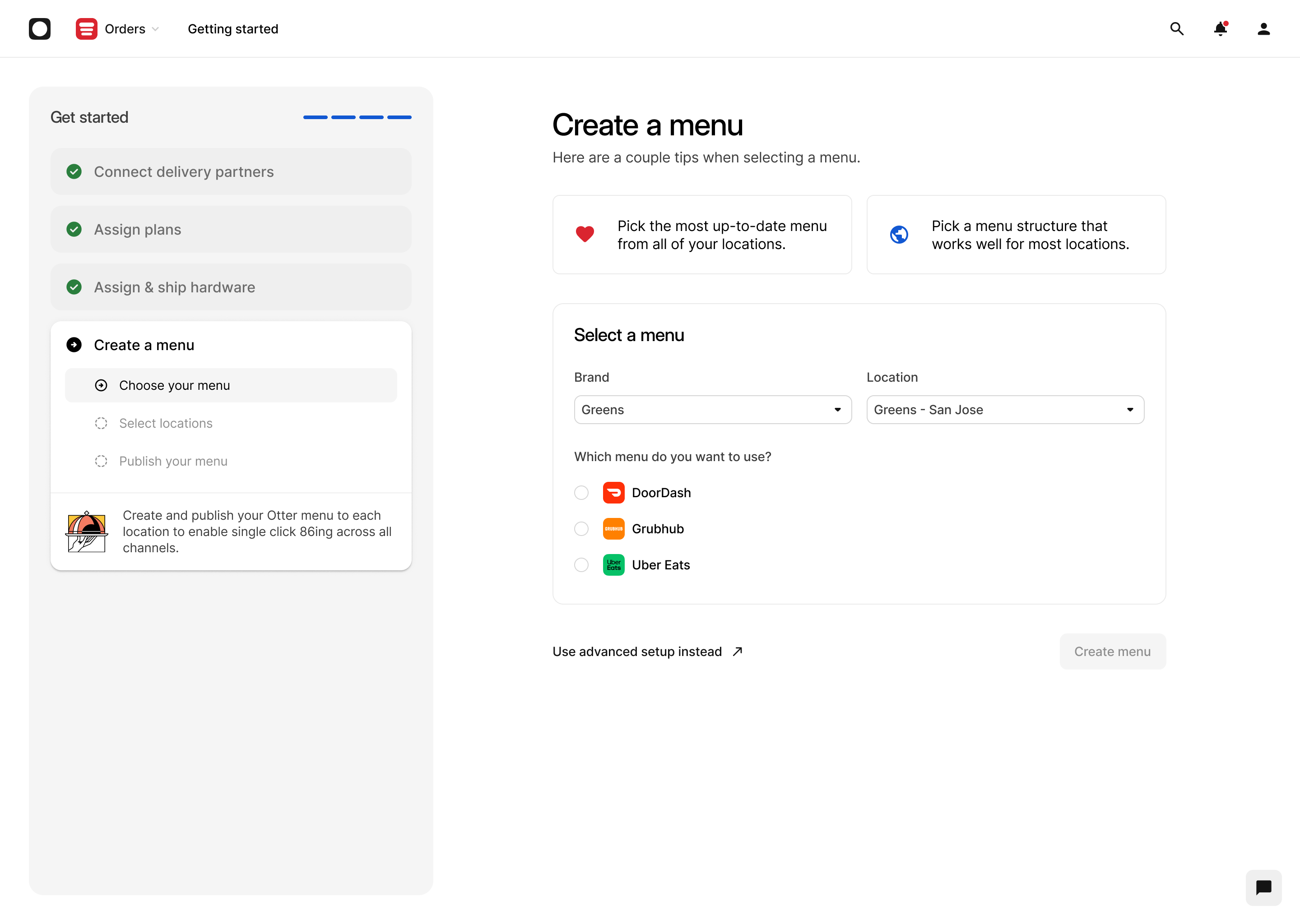Open the Brand dropdown showing Greens
Screen dimensions: 1300x924
pos(712,410)
